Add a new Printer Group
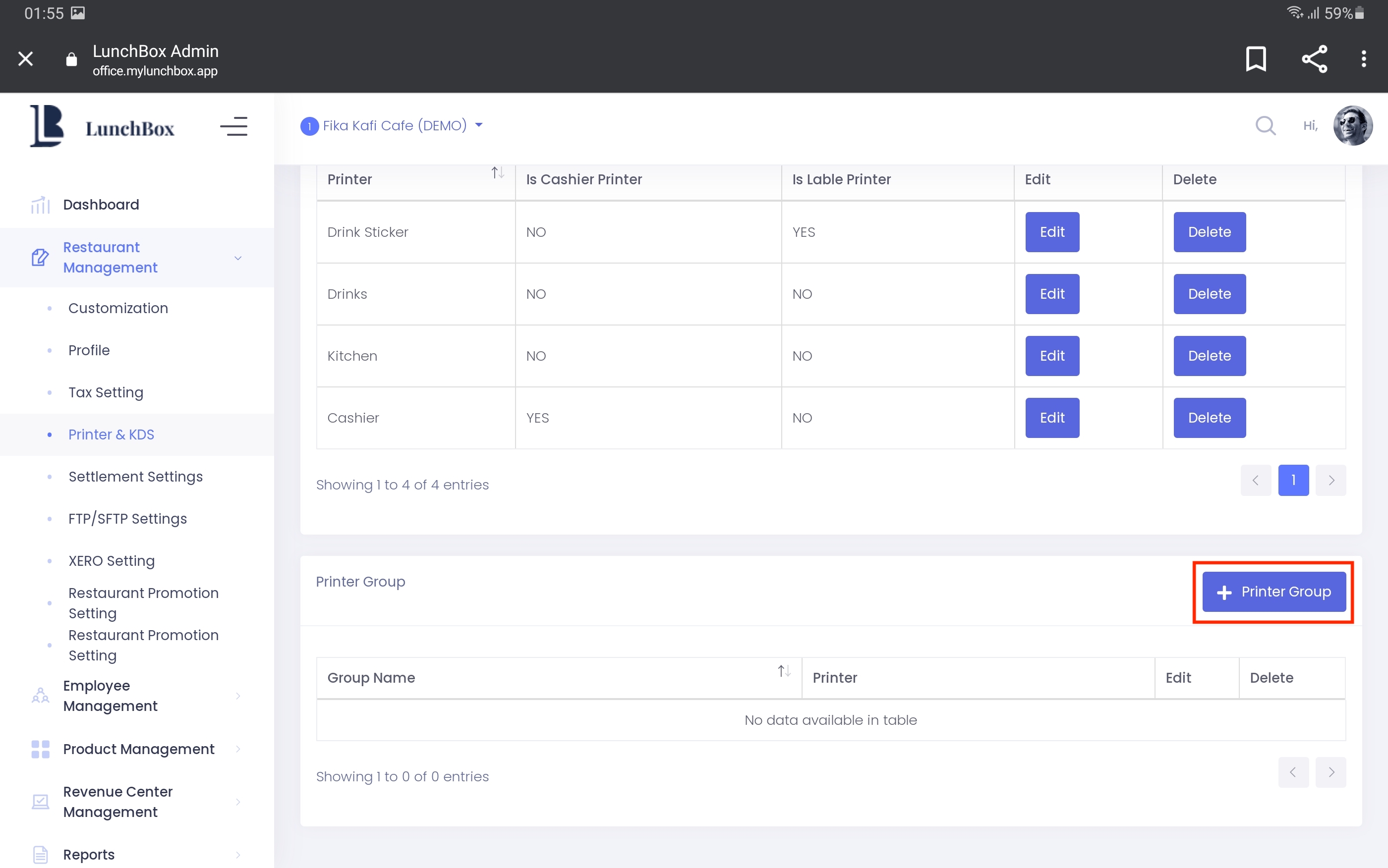This screenshot has width=1388, height=868. tap(1273, 592)
